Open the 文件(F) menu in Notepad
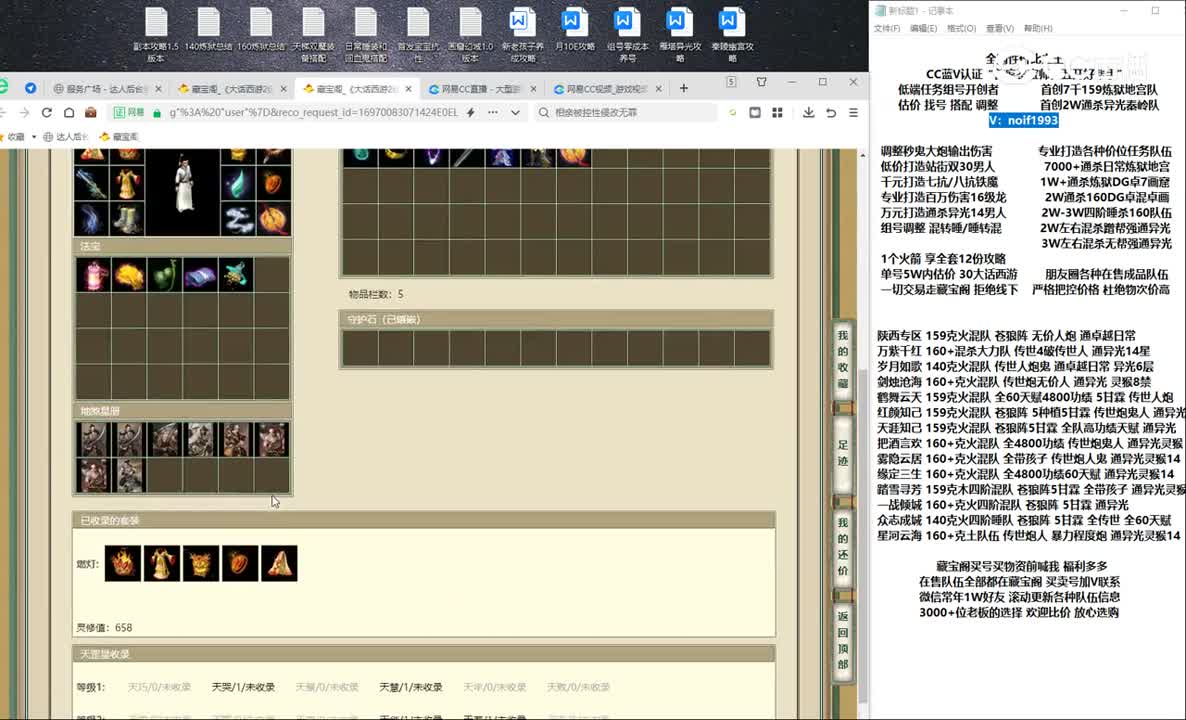This screenshot has height=720, width=1186. (886, 28)
